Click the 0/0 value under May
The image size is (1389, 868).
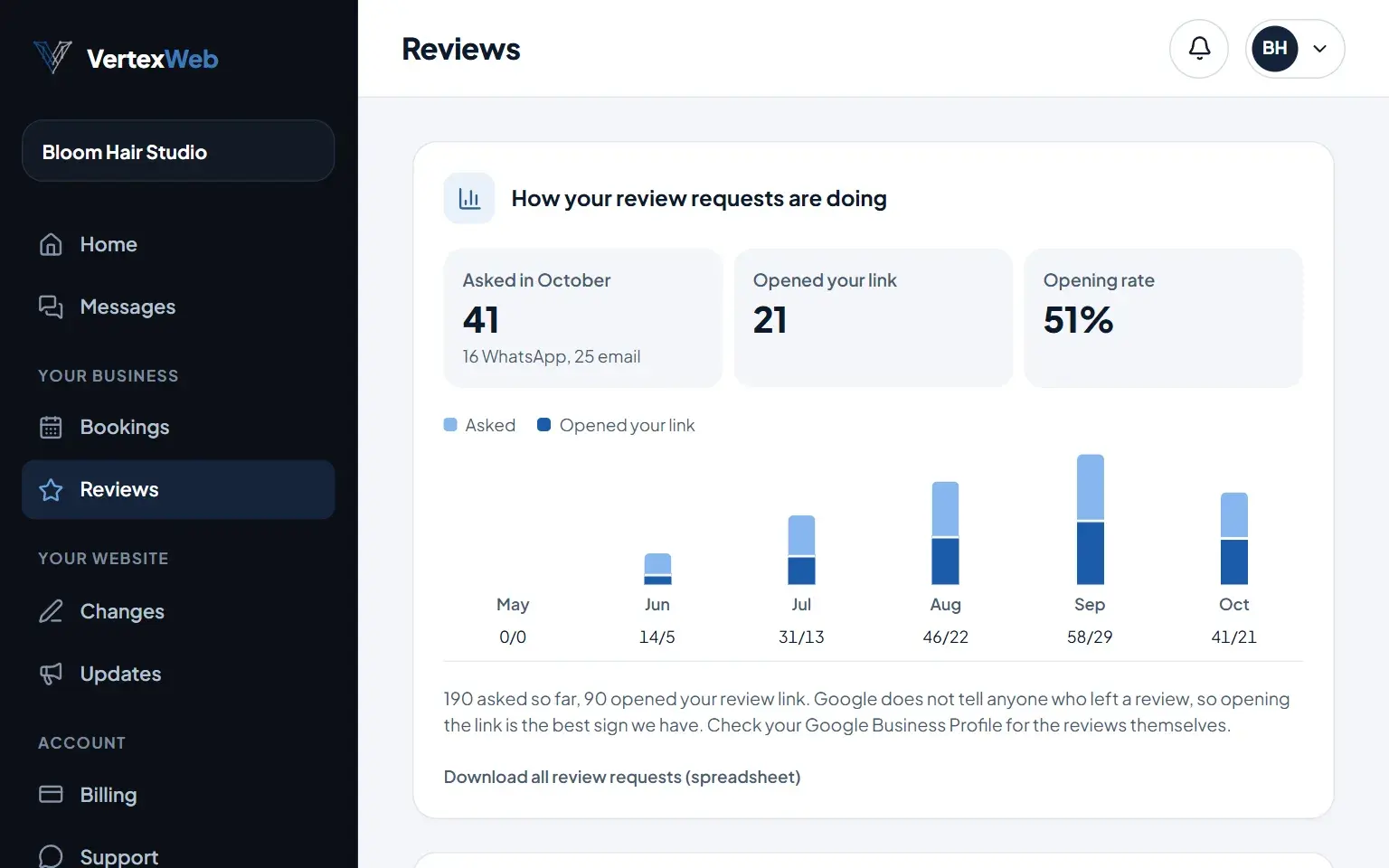(x=513, y=637)
